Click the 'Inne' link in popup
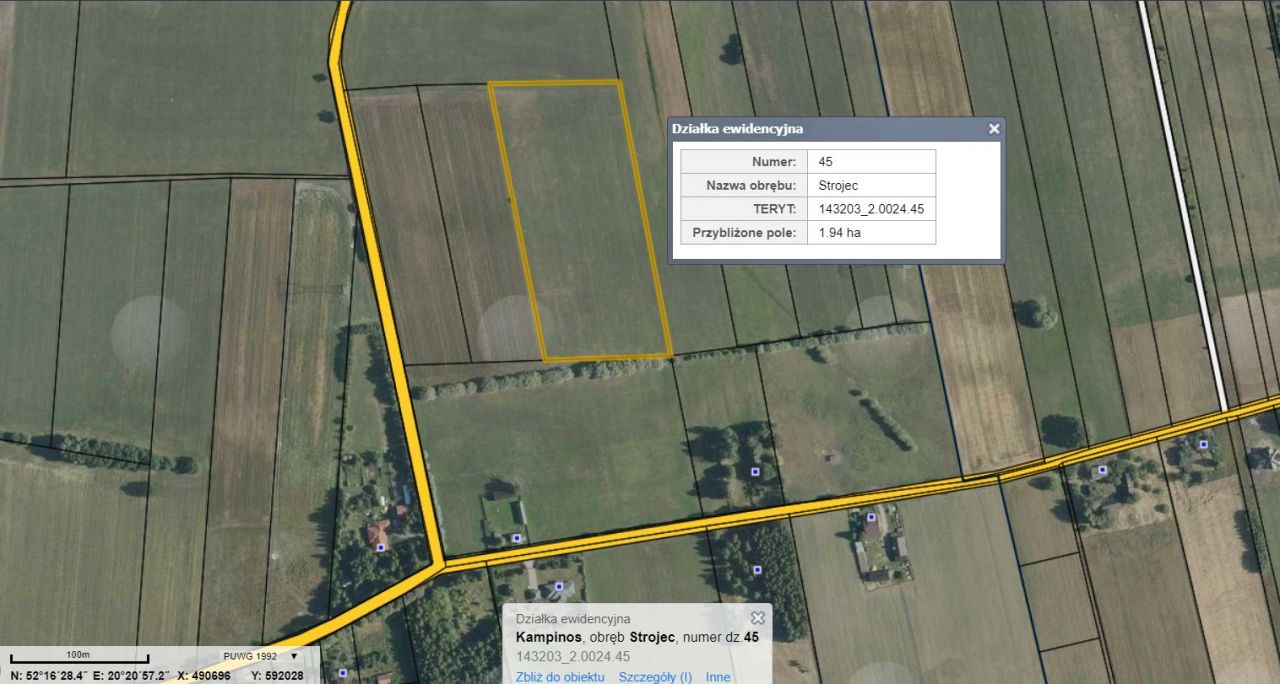This screenshot has width=1280, height=684. 718,677
